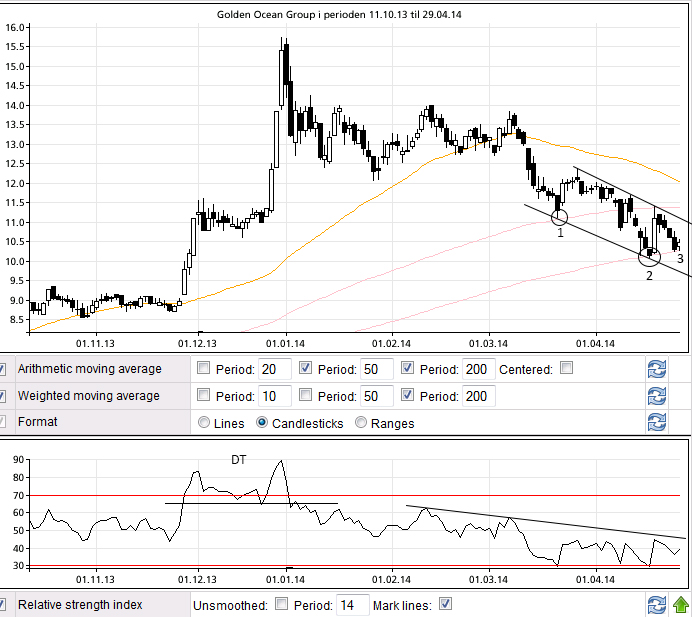Uncheck Arithmetic moving average Period 50

coord(306,369)
